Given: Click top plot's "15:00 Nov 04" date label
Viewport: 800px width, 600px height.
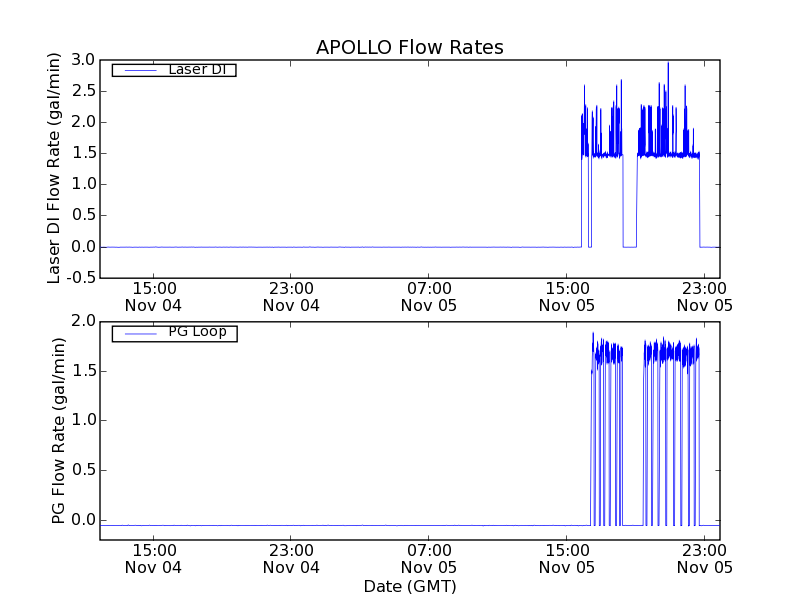Looking at the screenshot, I should click(x=154, y=297).
